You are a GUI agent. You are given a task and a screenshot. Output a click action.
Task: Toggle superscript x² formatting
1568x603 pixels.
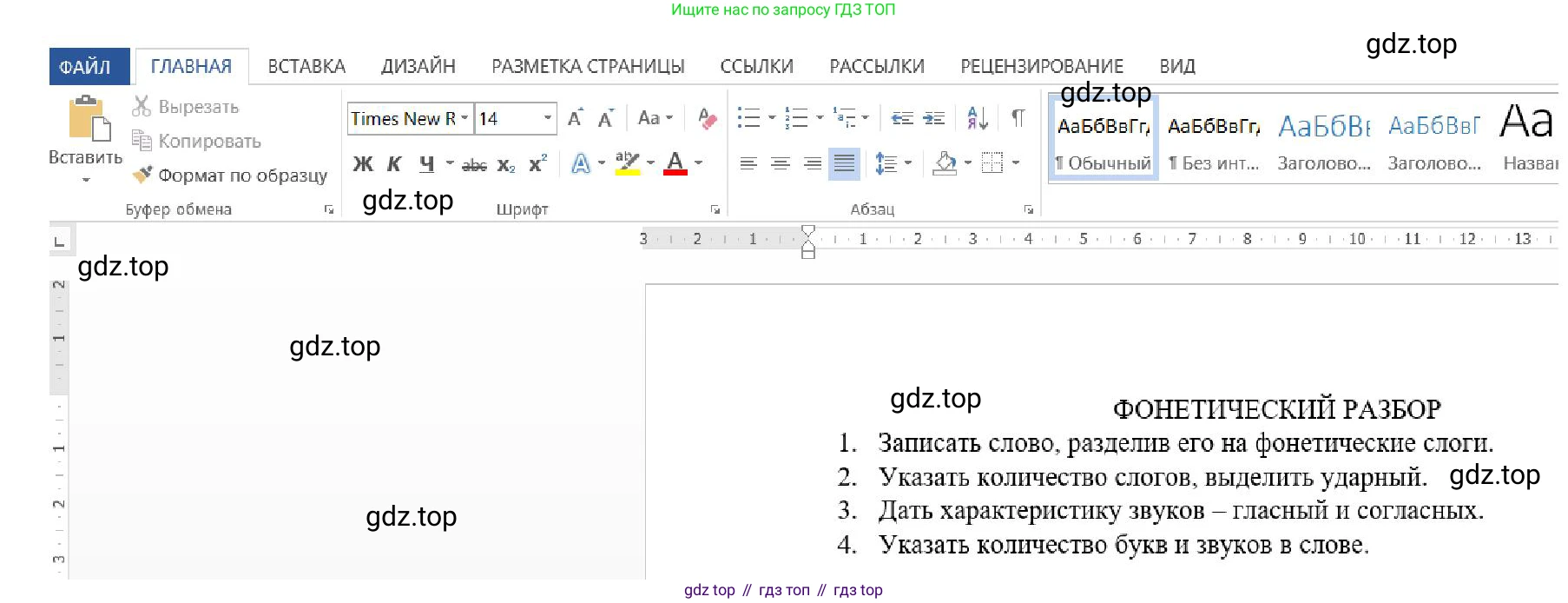coord(537,163)
